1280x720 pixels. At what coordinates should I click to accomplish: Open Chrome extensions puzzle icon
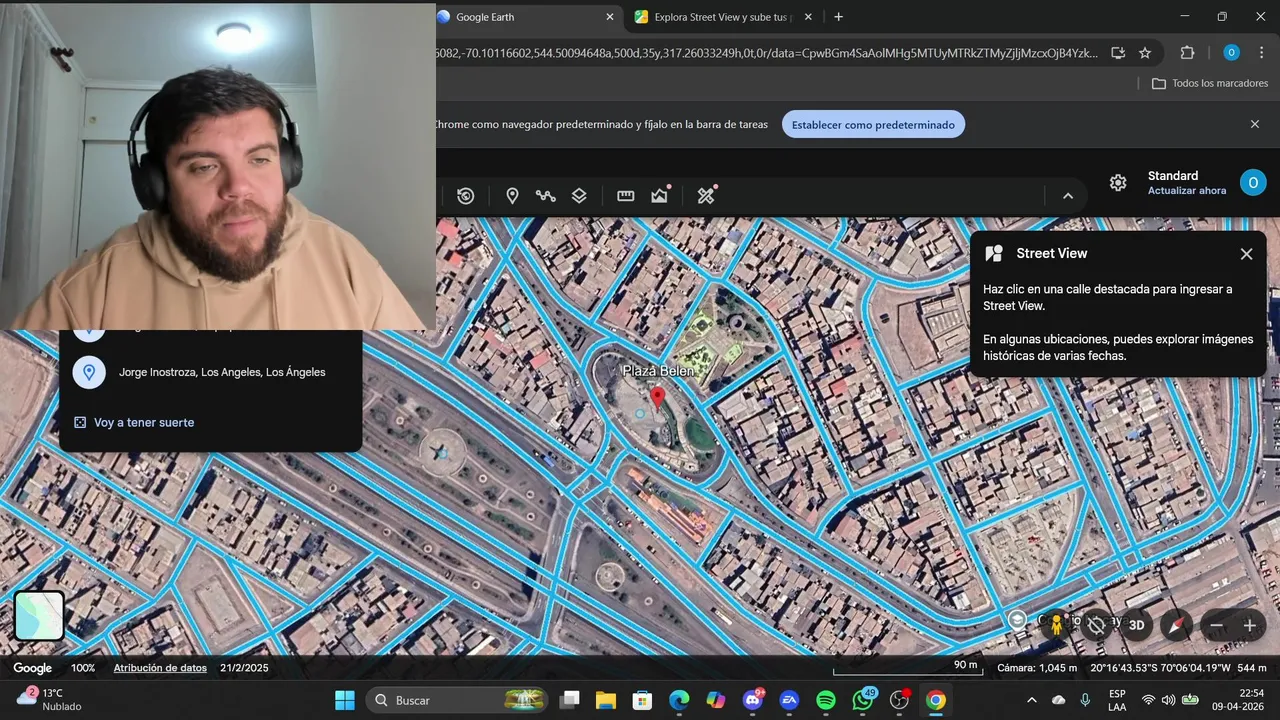point(1188,53)
